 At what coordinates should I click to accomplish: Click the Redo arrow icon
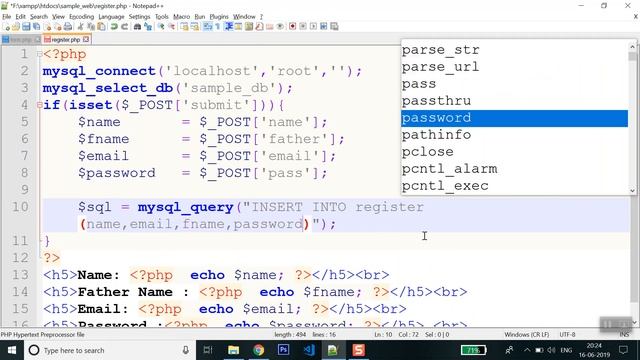(x=124, y=27)
